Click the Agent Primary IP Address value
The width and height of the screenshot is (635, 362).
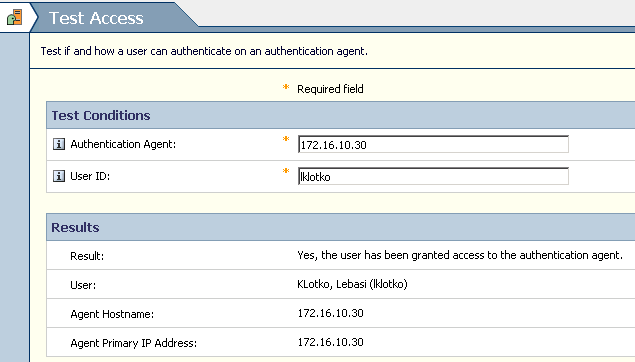[330, 342]
